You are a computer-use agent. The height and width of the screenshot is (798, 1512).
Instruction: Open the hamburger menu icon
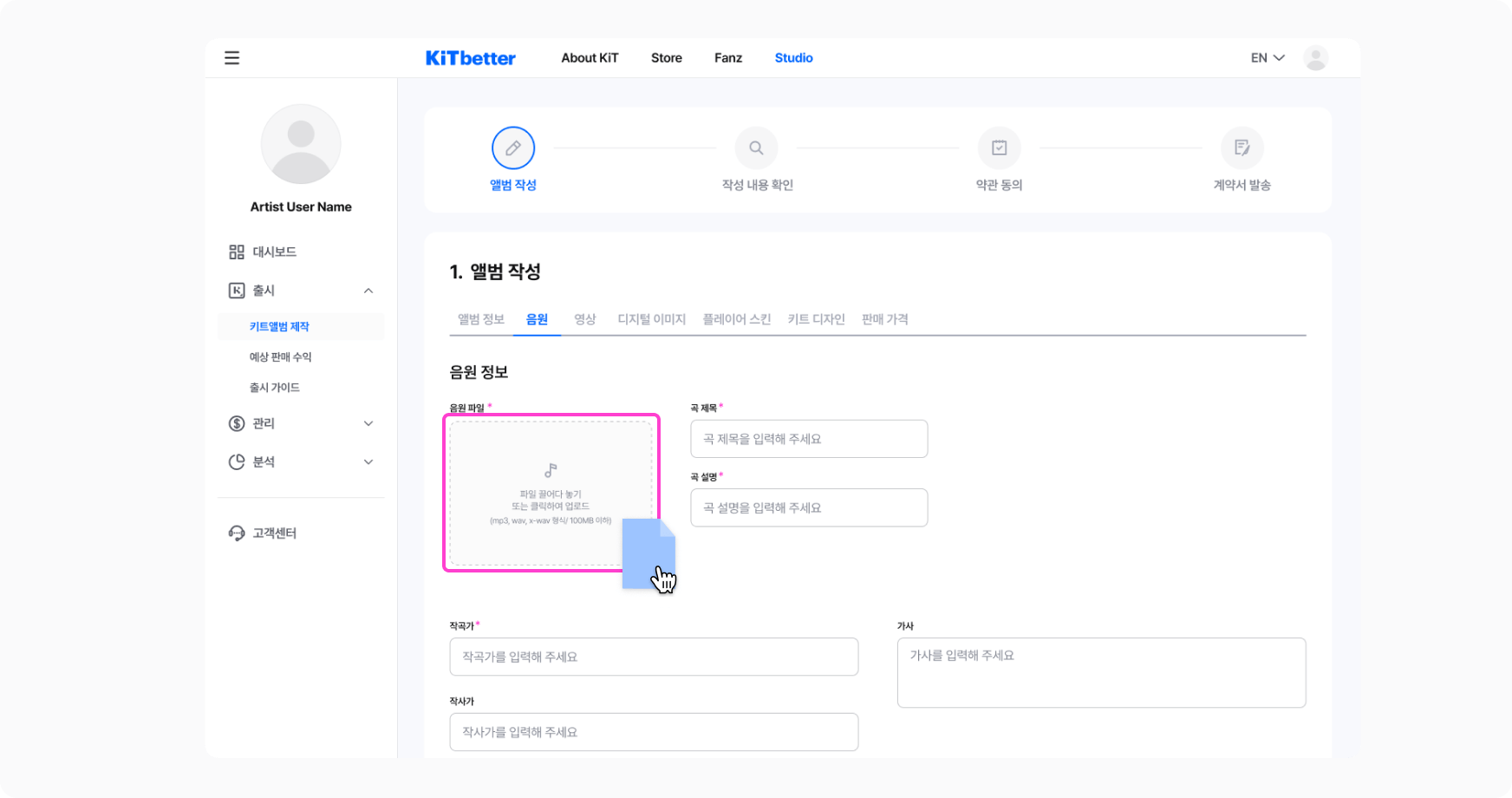(x=231, y=58)
